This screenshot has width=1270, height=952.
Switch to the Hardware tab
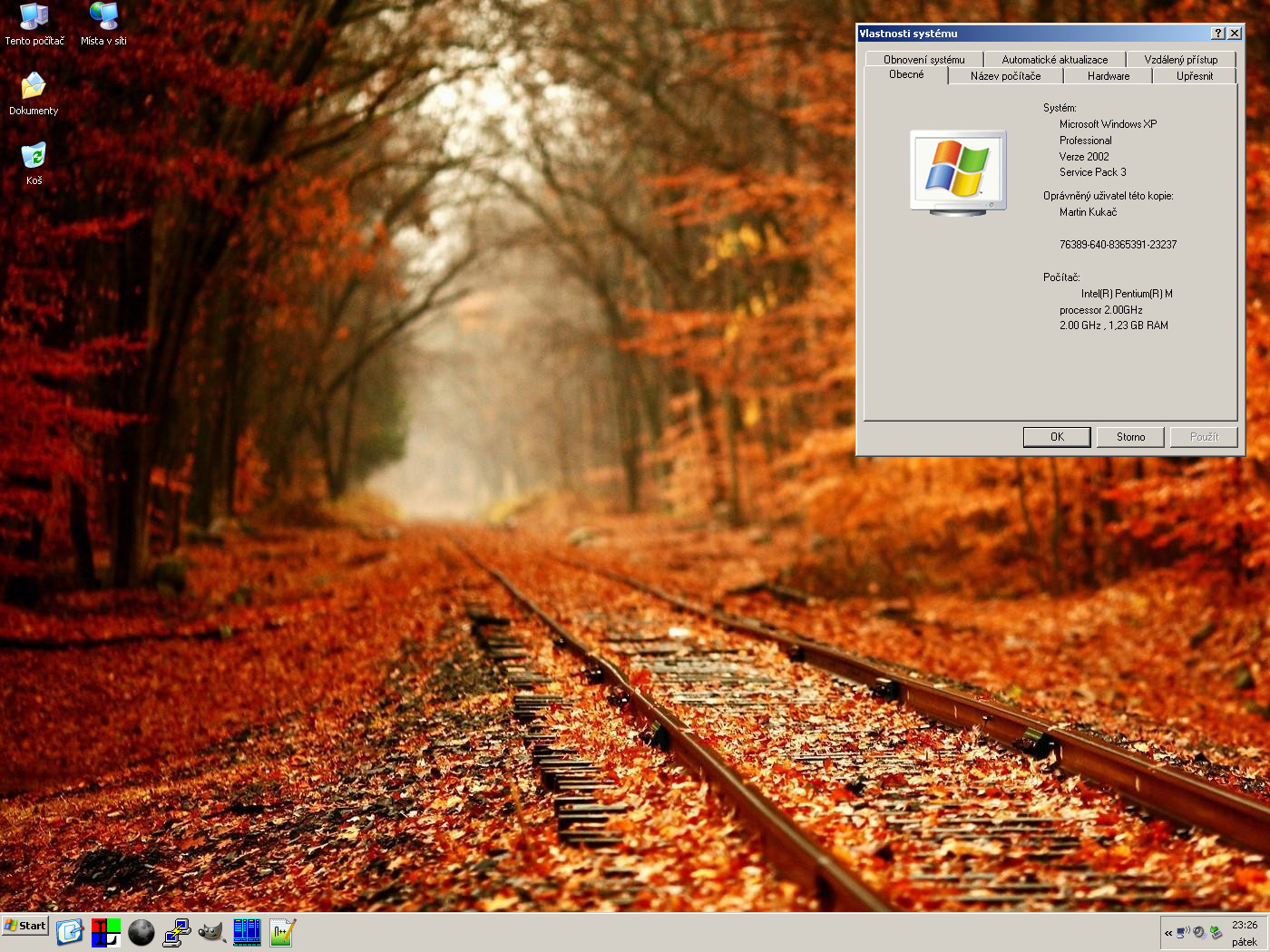pyautogui.click(x=1108, y=76)
